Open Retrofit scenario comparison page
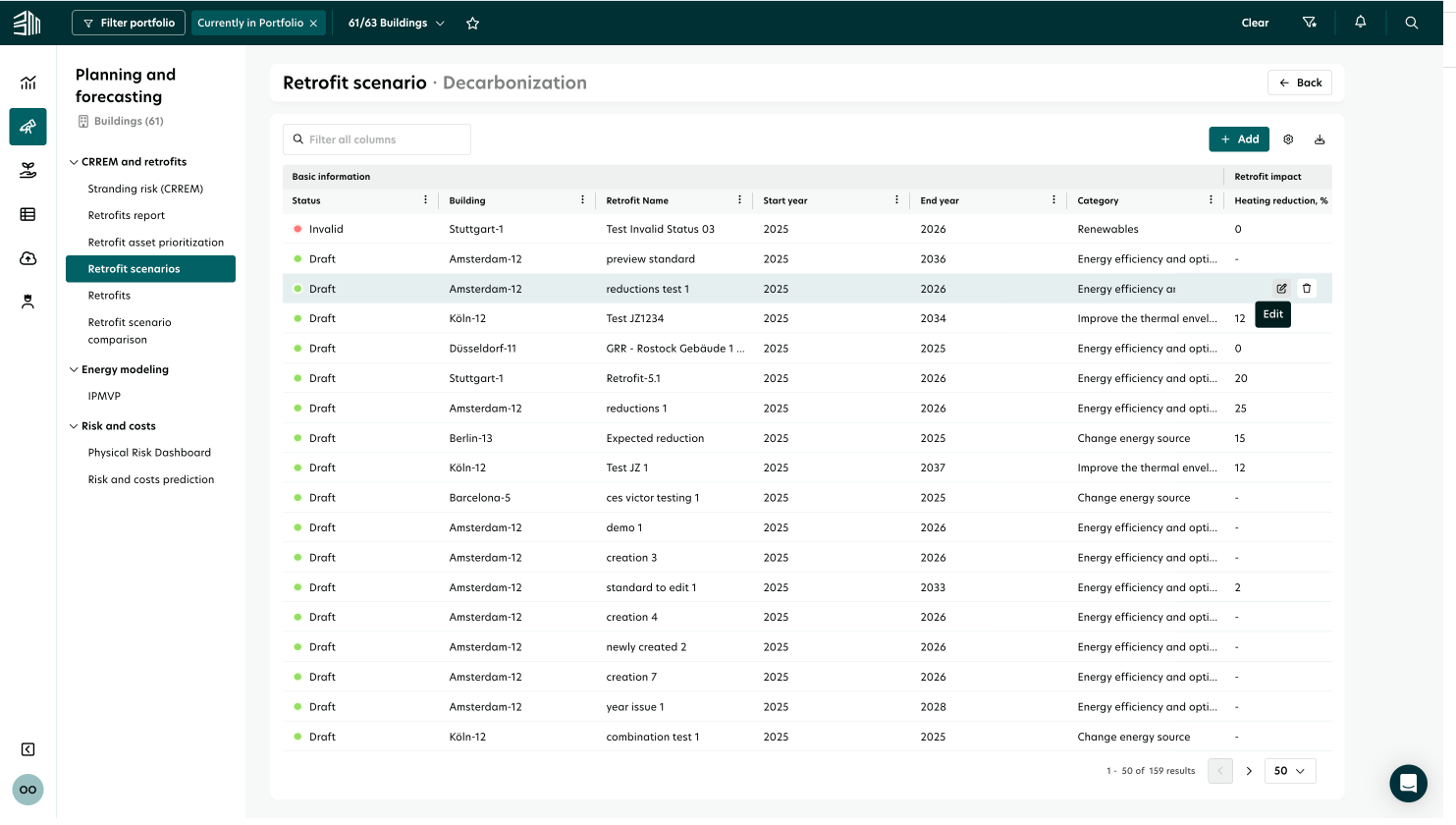 (130, 331)
